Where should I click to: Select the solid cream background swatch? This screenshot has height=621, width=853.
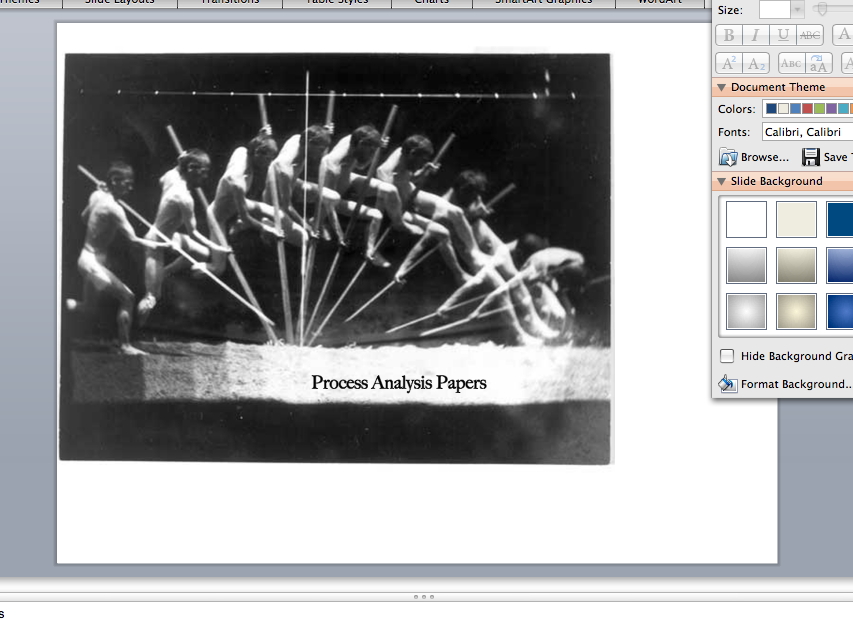pos(796,219)
